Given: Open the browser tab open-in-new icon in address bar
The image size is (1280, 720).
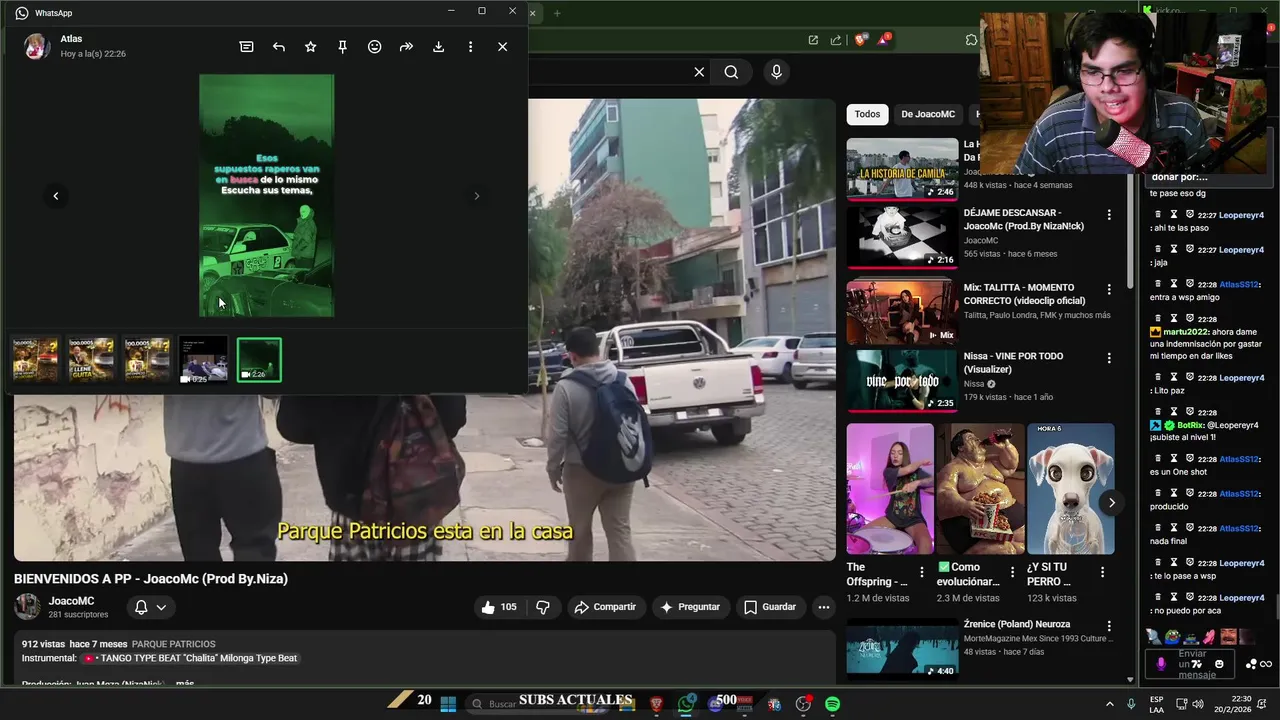Looking at the screenshot, I should [x=813, y=40].
